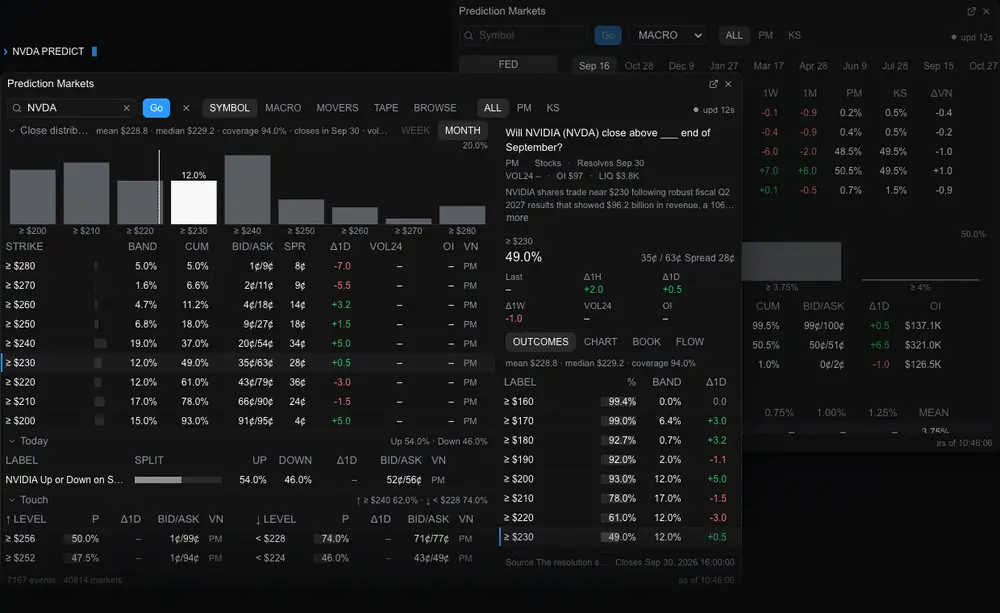
Task: Click the ≥ $160 outcome row
Action: [619, 402]
